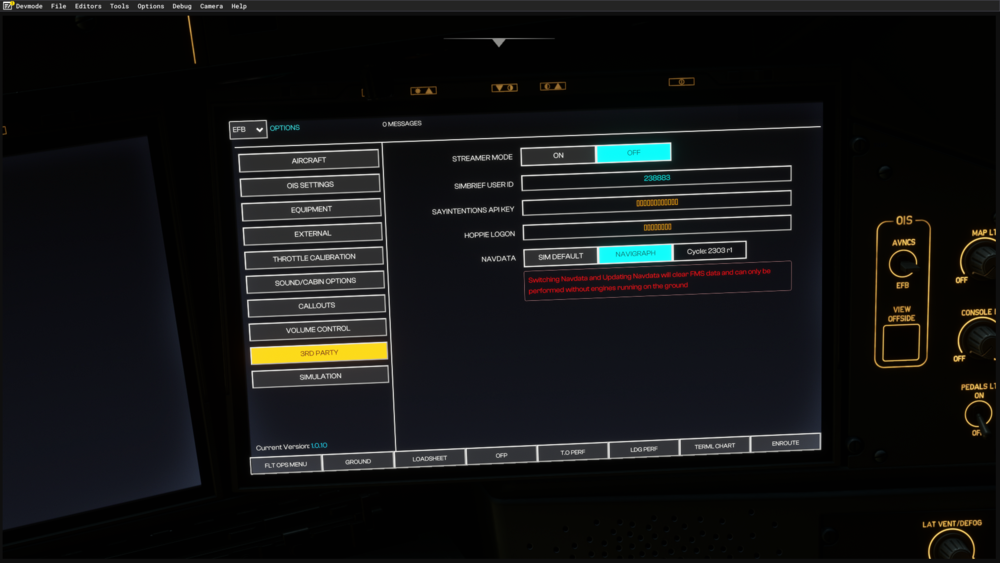This screenshot has width=1000, height=563.
Task: Expand the top-center toolbar reveal arrow
Action: pos(498,43)
